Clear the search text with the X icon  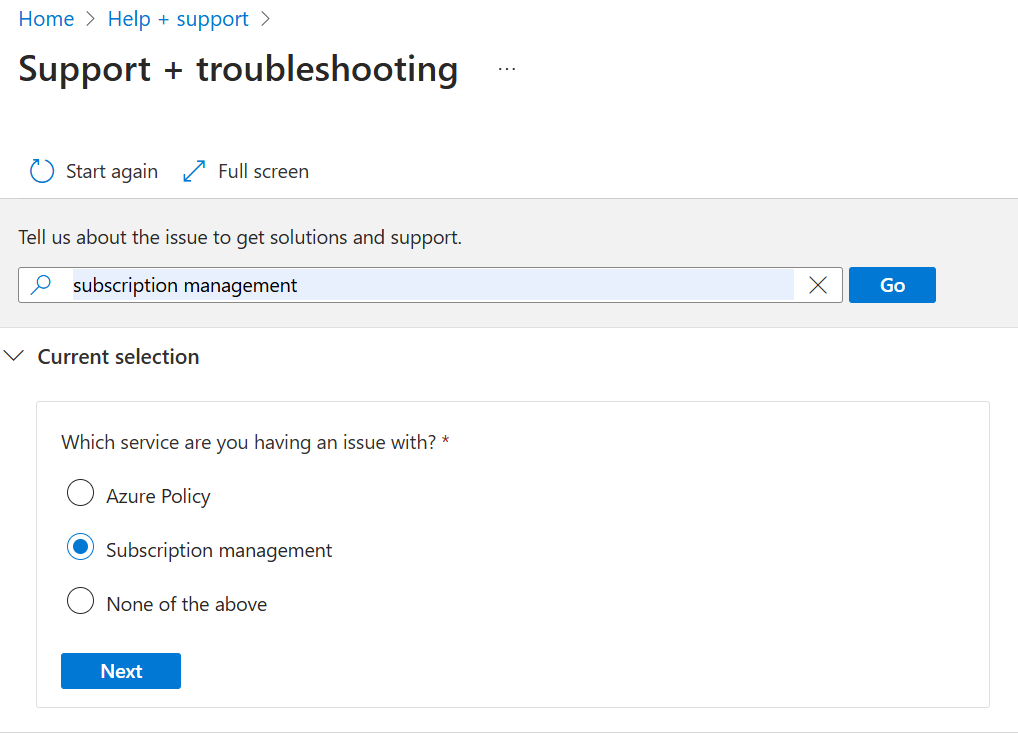coord(818,285)
